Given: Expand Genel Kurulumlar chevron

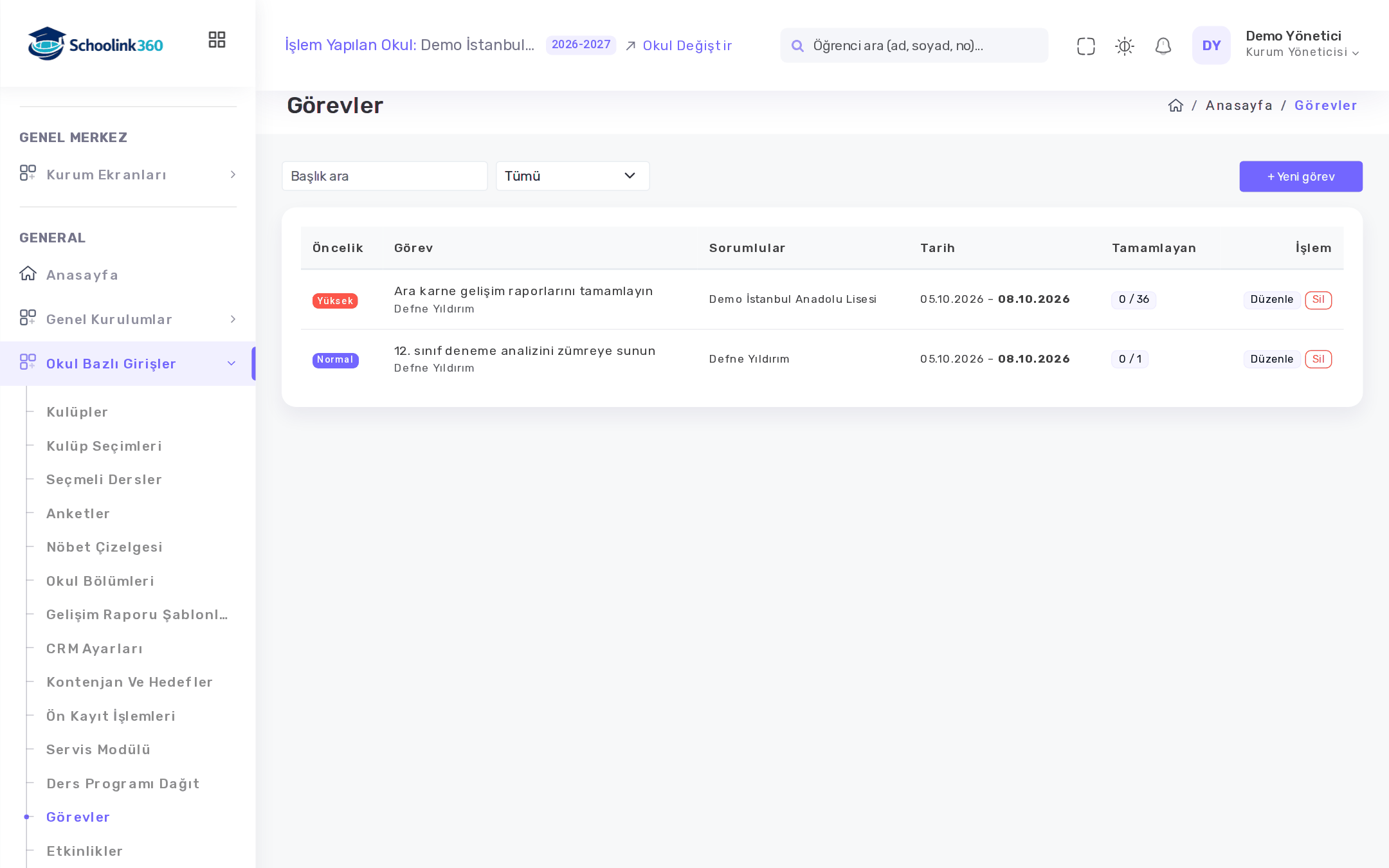Looking at the screenshot, I should point(233,320).
